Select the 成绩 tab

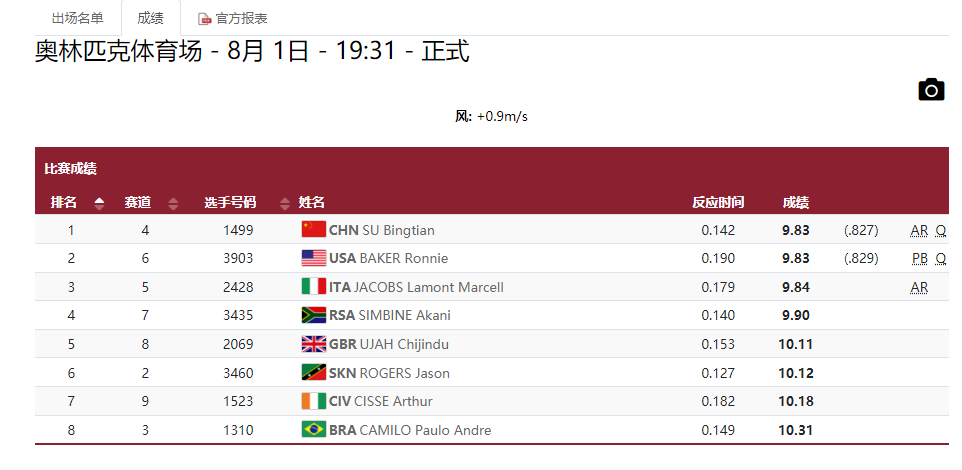151,18
